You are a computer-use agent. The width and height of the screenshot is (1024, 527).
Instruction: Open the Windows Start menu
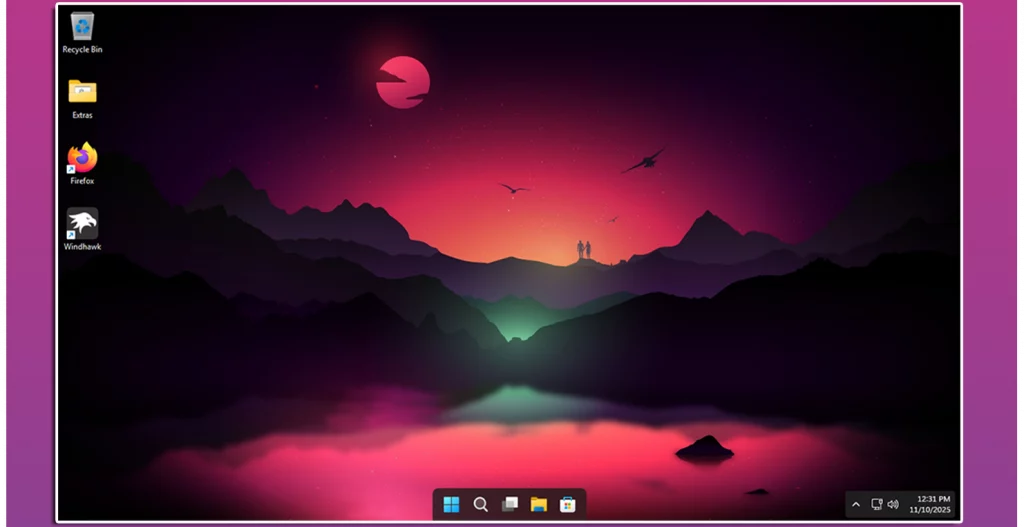[451, 504]
